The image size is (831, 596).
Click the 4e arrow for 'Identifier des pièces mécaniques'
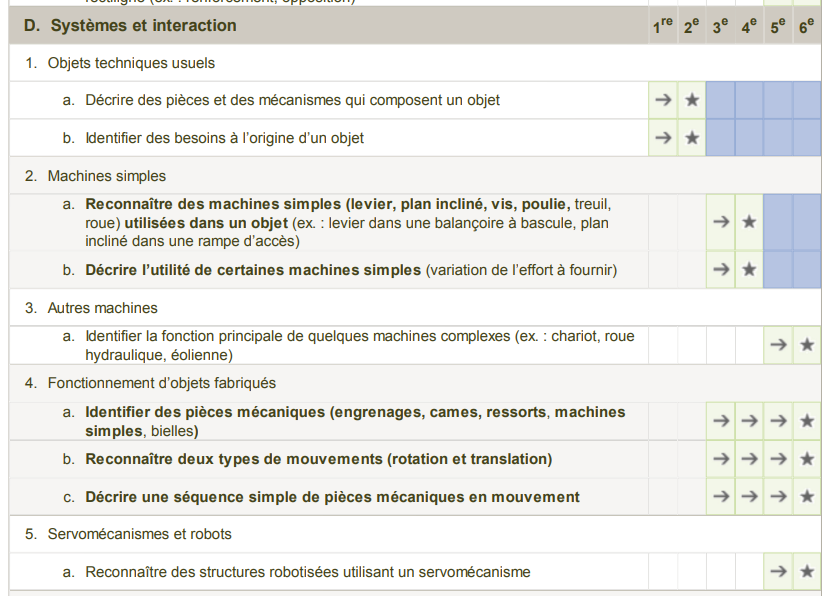coord(748,420)
